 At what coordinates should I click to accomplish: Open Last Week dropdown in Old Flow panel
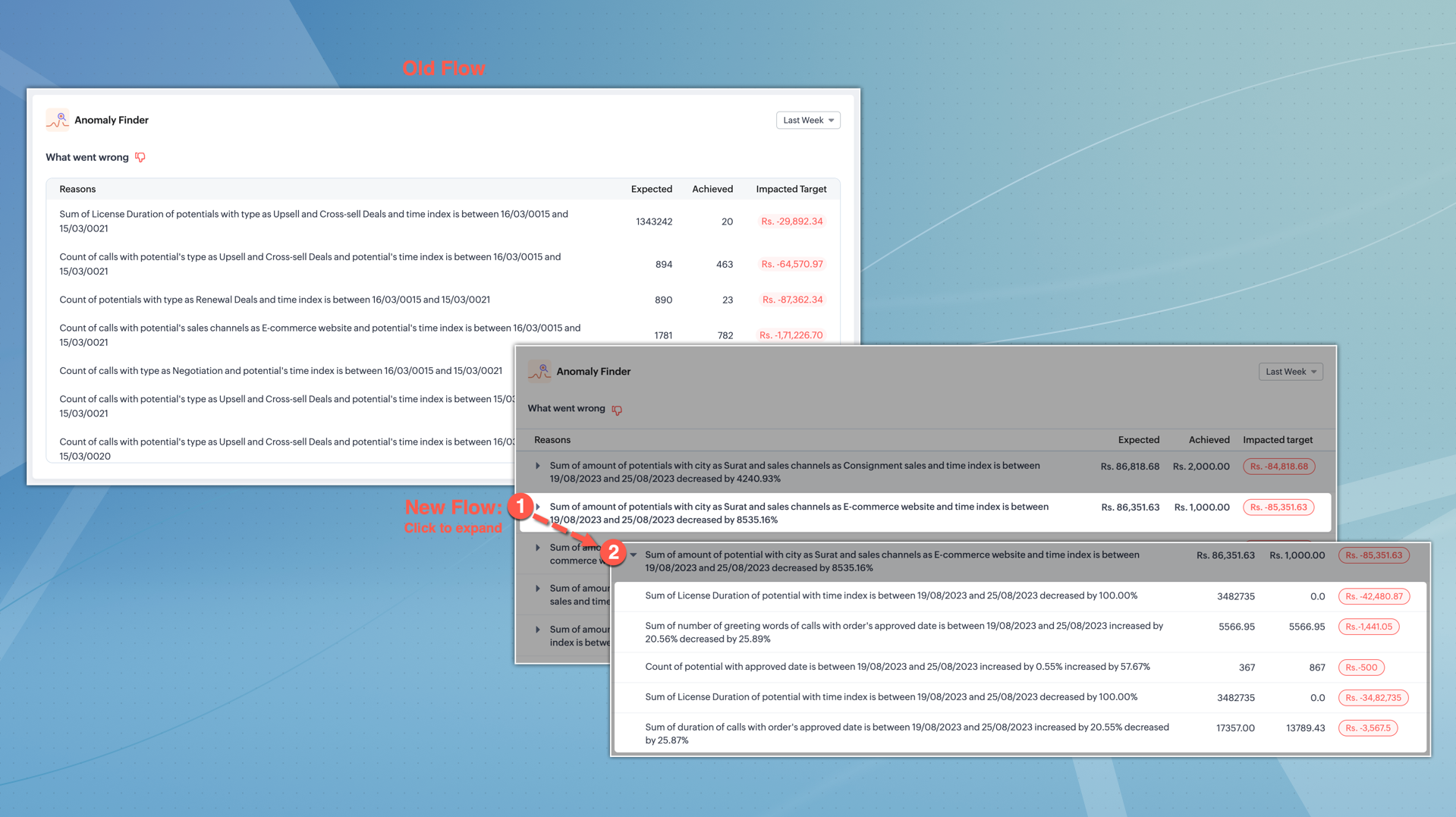tap(807, 120)
